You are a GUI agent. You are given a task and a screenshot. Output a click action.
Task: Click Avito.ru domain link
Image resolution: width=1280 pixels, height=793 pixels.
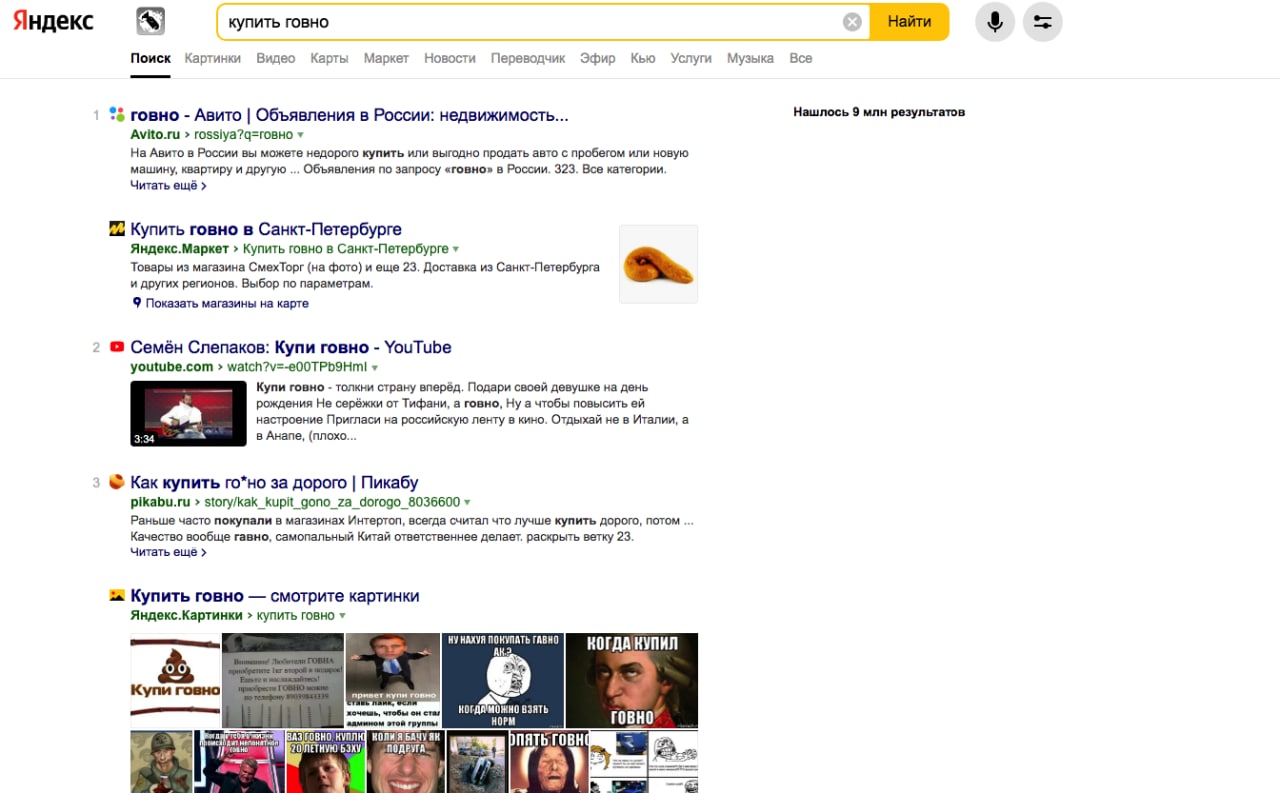click(155, 134)
